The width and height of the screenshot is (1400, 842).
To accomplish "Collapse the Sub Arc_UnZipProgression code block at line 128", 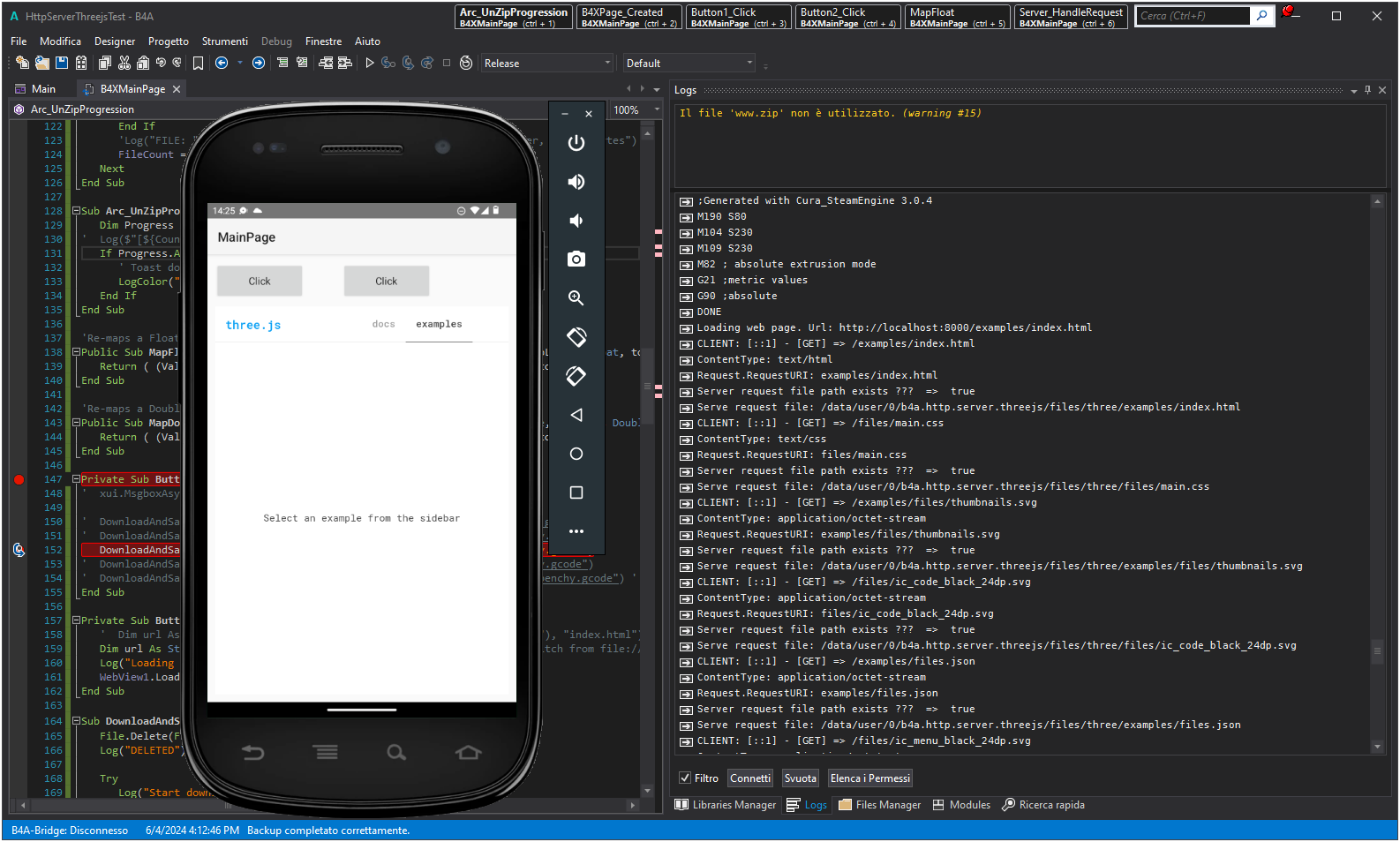I will coord(76,211).
